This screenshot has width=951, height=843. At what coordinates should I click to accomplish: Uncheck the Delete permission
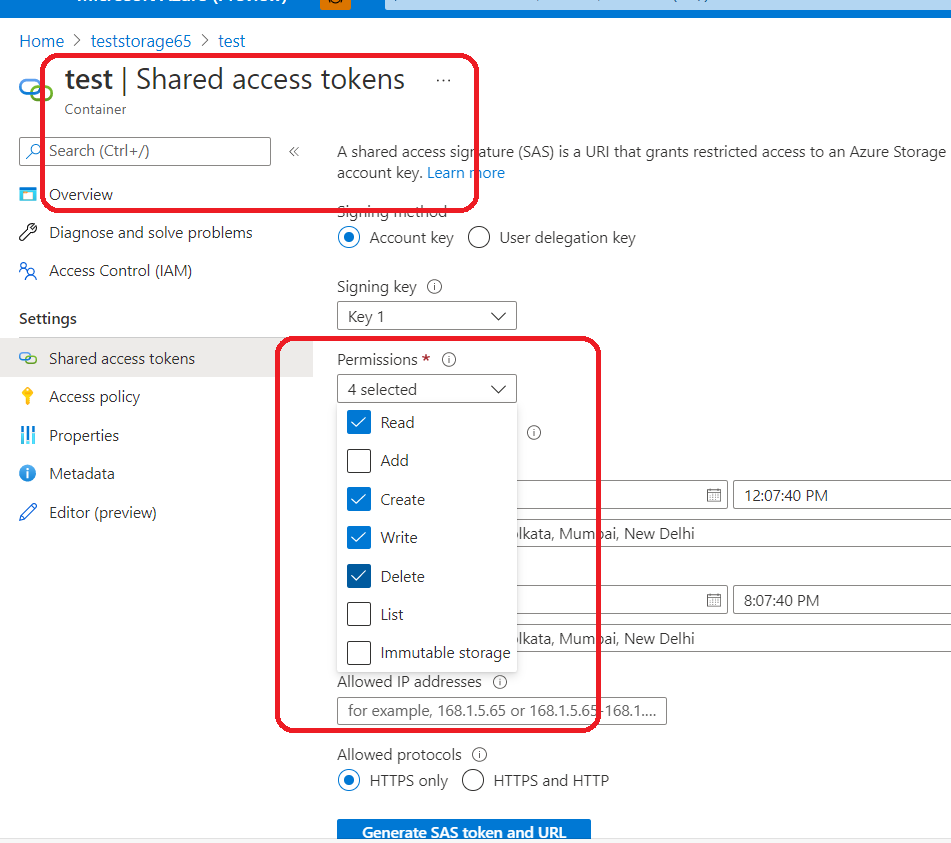[x=359, y=576]
